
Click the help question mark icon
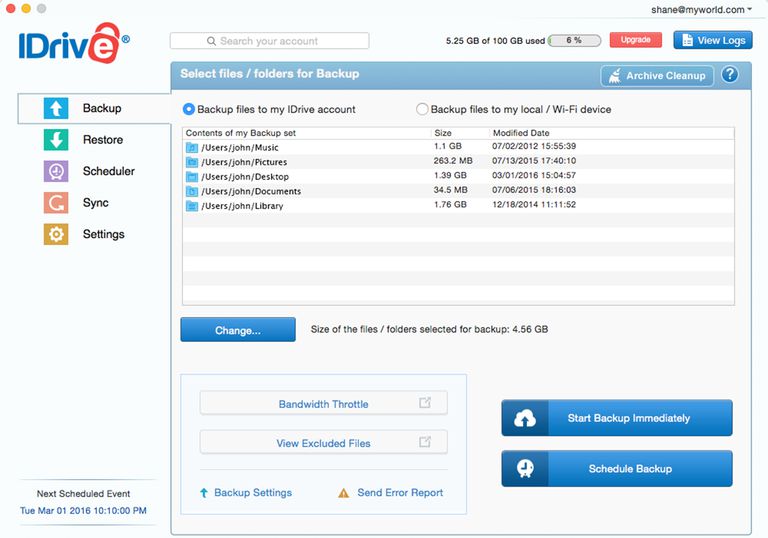tap(730, 74)
